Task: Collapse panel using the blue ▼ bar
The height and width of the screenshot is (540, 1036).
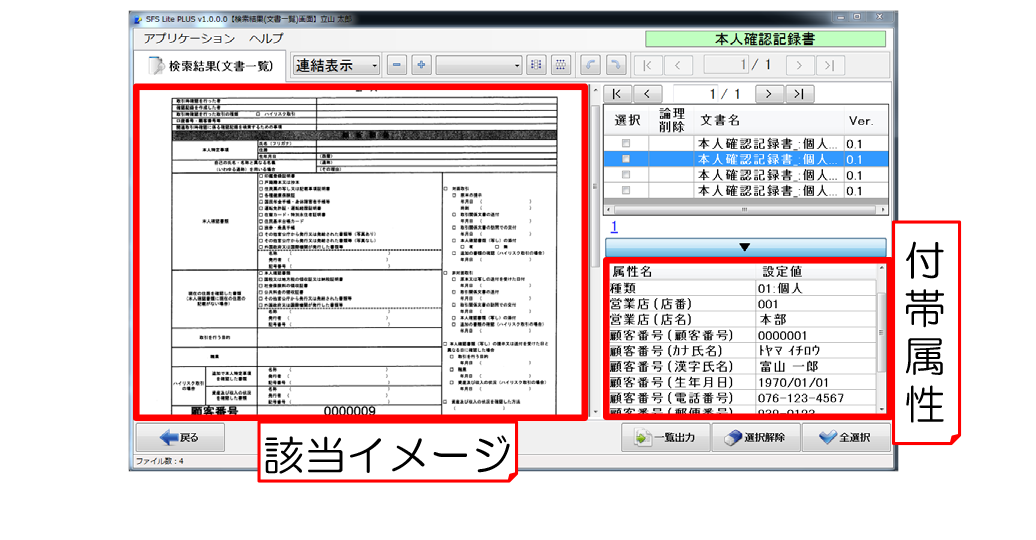Action: [x=745, y=247]
